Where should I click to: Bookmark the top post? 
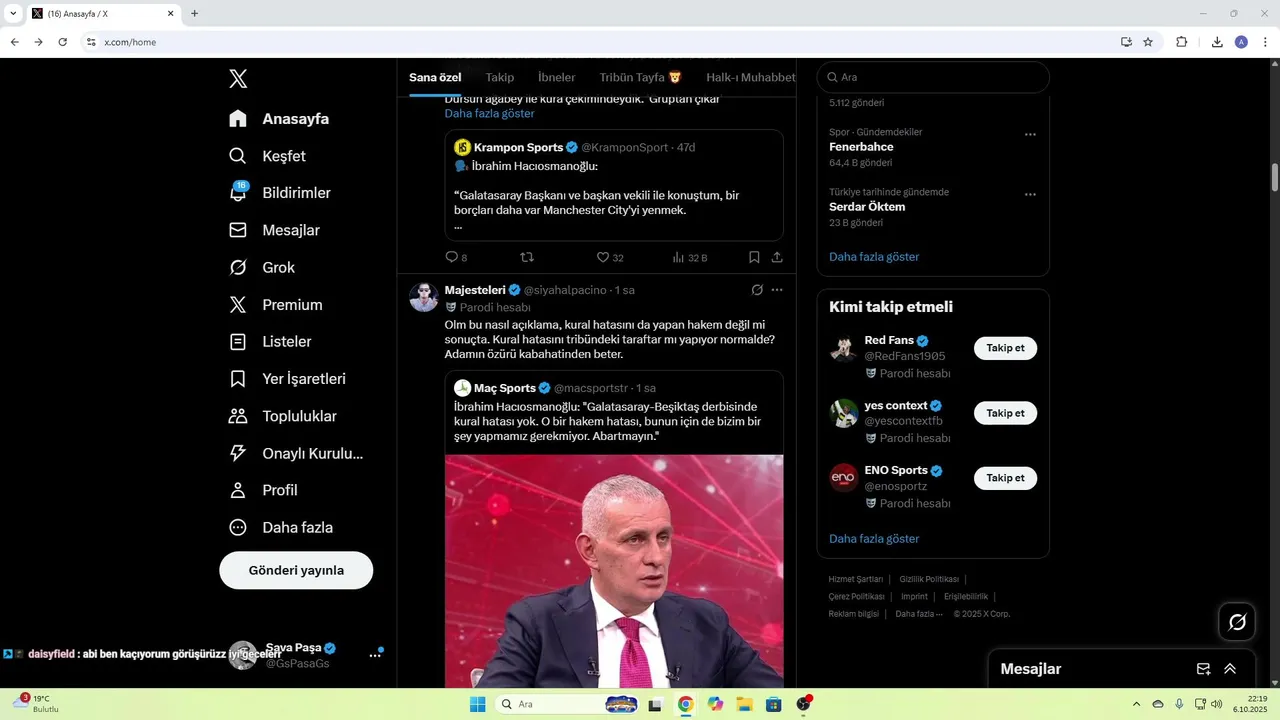[754, 257]
